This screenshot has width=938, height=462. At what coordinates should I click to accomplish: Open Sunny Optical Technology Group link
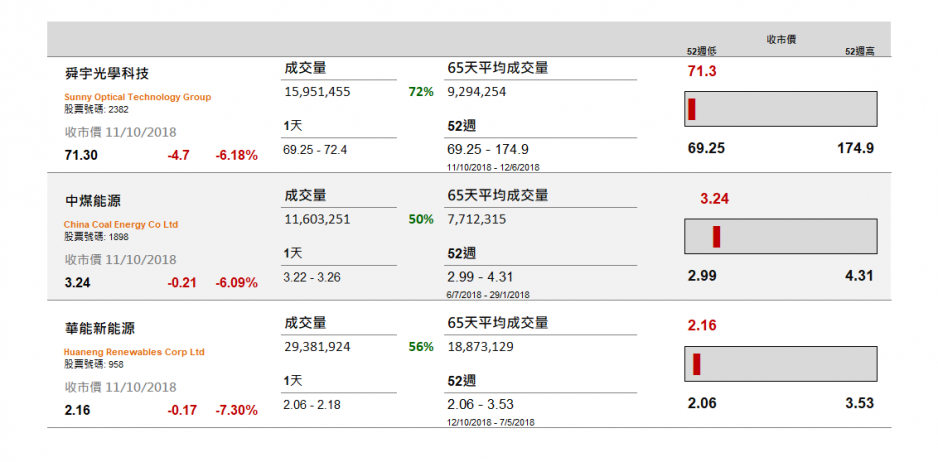[x=138, y=97]
